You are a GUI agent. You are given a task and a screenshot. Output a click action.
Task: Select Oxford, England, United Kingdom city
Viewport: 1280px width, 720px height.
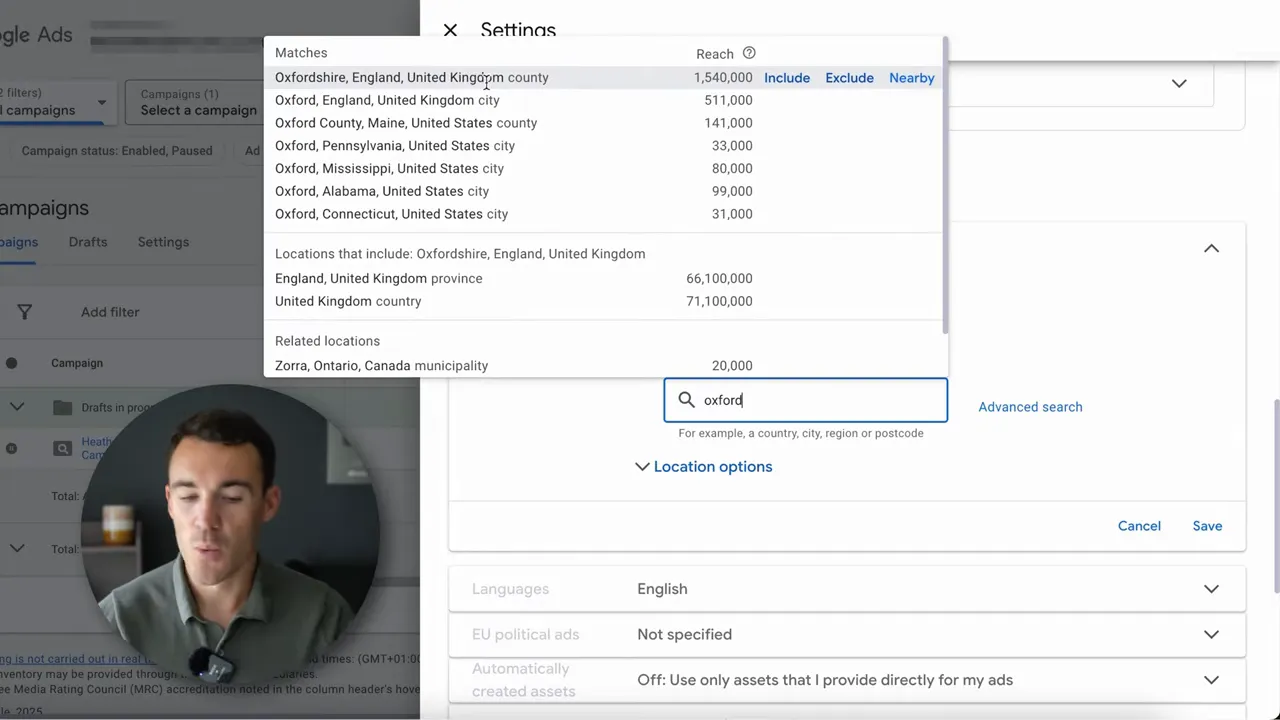click(x=387, y=100)
